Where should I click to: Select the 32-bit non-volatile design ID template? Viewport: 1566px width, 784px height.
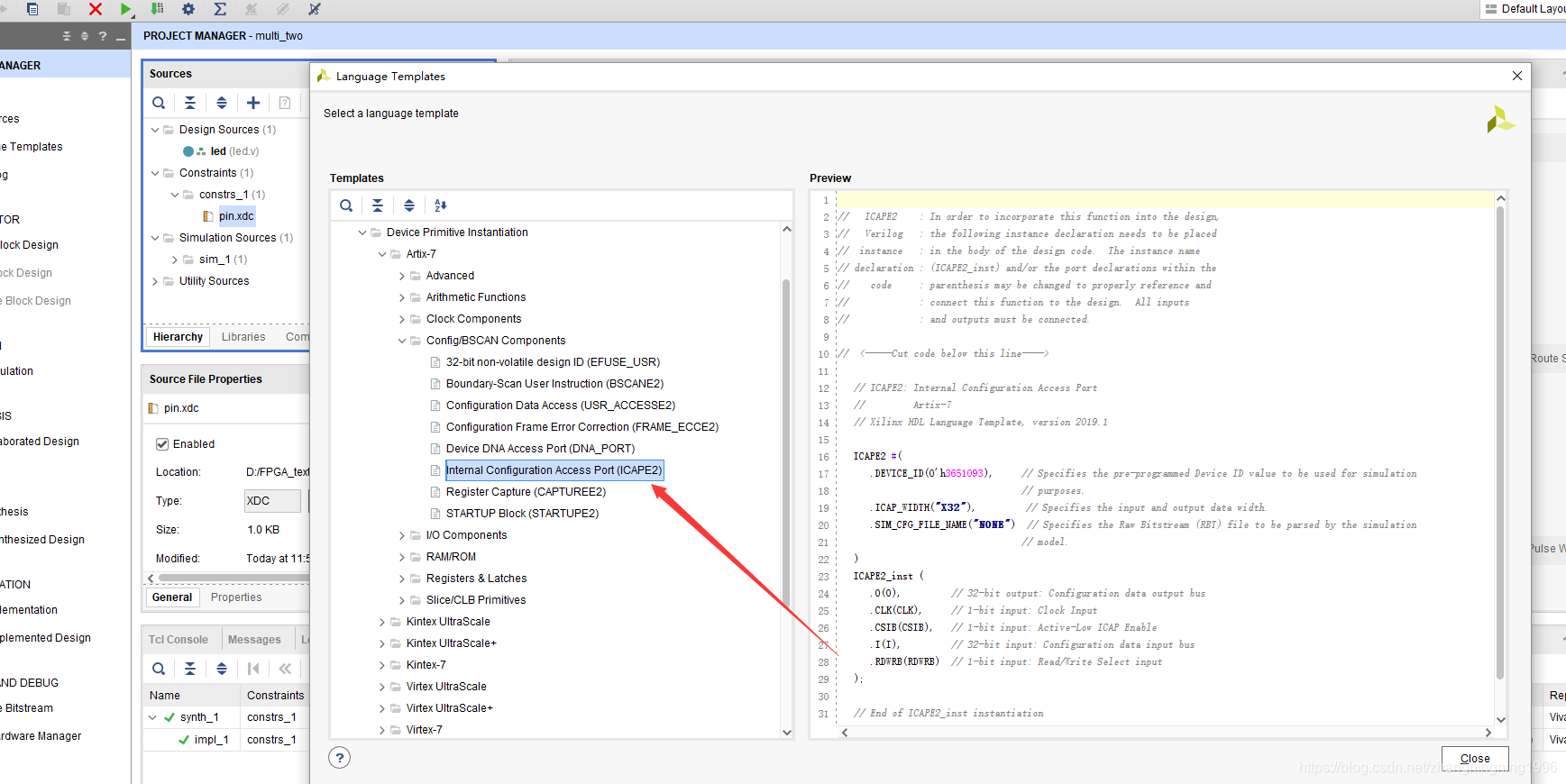click(553, 362)
